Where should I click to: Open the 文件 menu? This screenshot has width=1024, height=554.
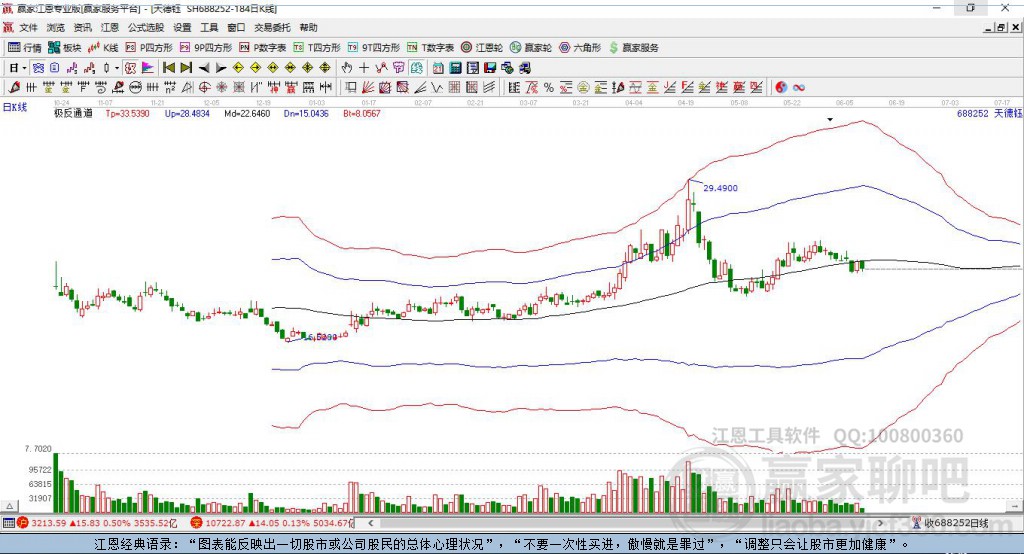(29, 27)
